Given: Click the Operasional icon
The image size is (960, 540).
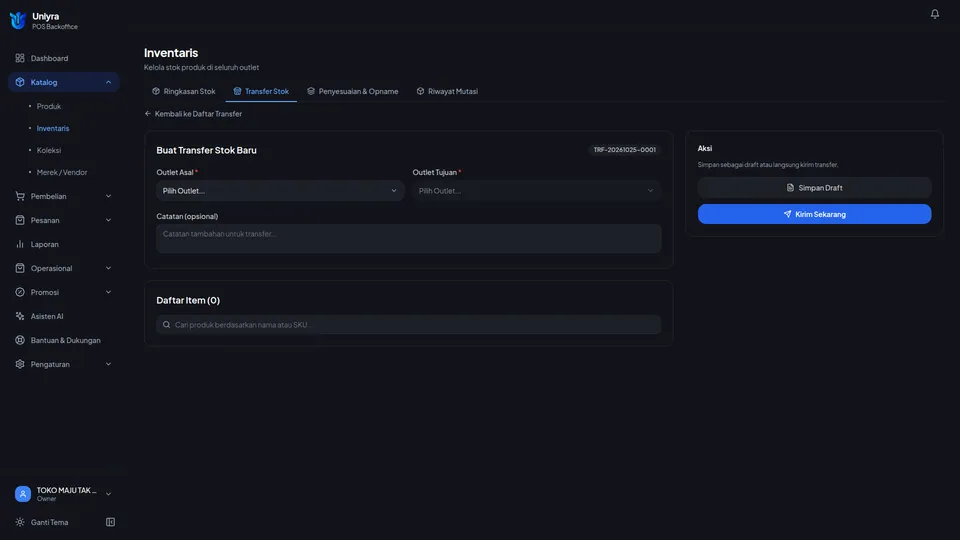Looking at the screenshot, I should click(x=20, y=268).
